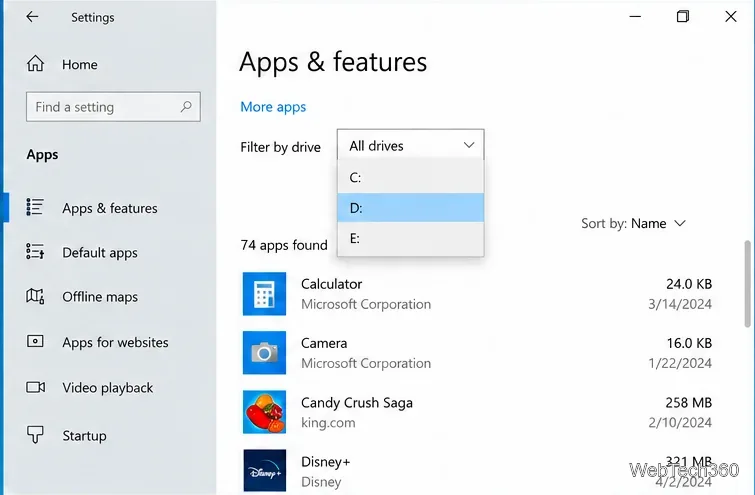Click the Apps for websites icon
The image size is (755, 495).
[x=35, y=341]
